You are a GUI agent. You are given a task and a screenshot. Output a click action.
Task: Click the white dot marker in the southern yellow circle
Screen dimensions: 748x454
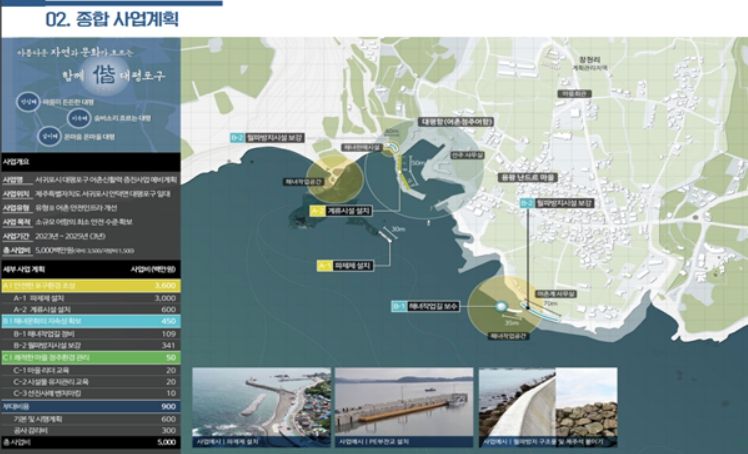[x=500, y=306]
